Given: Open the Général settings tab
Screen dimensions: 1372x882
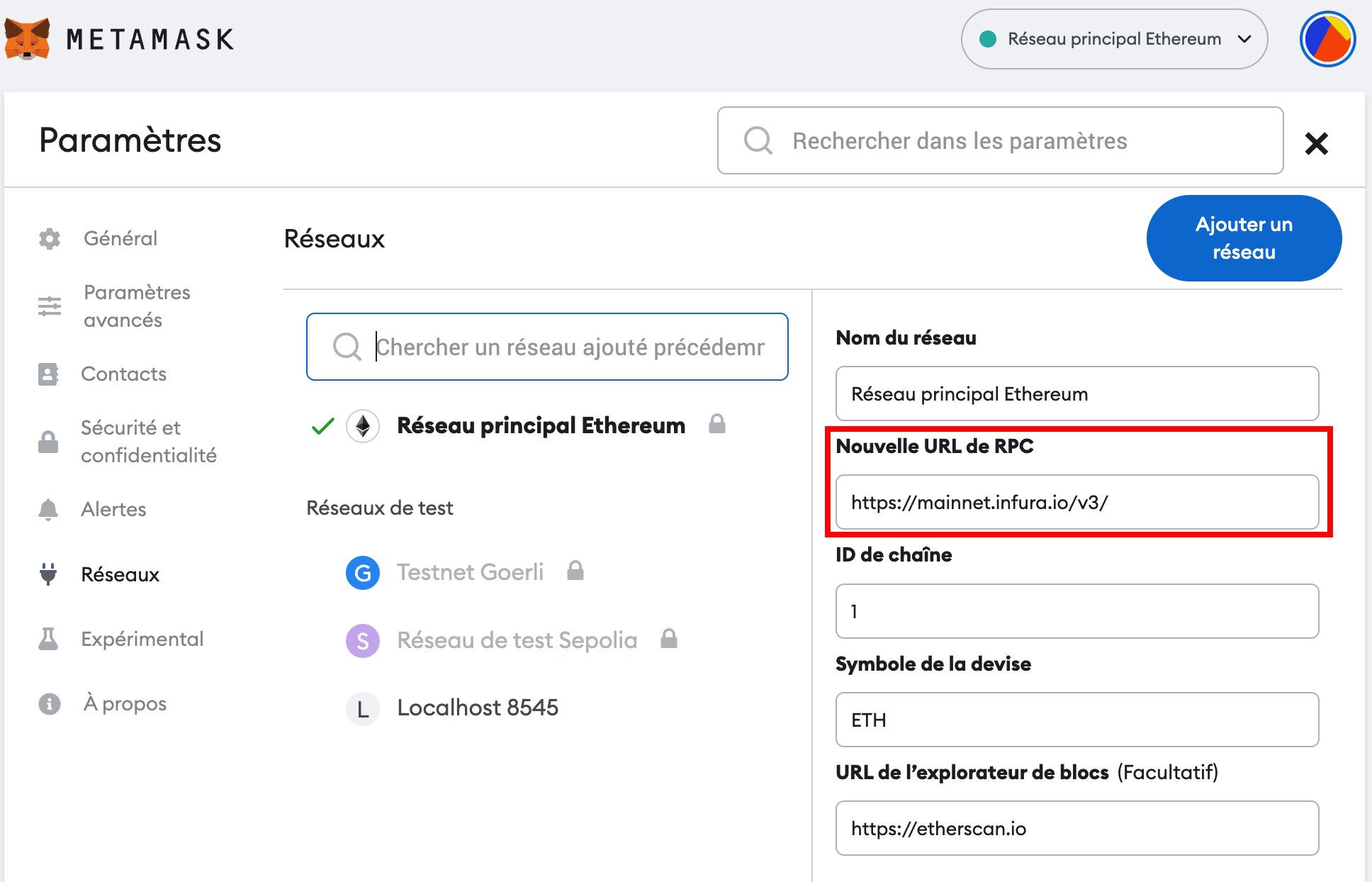Looking at the screenshot, I should pos(120,238).
